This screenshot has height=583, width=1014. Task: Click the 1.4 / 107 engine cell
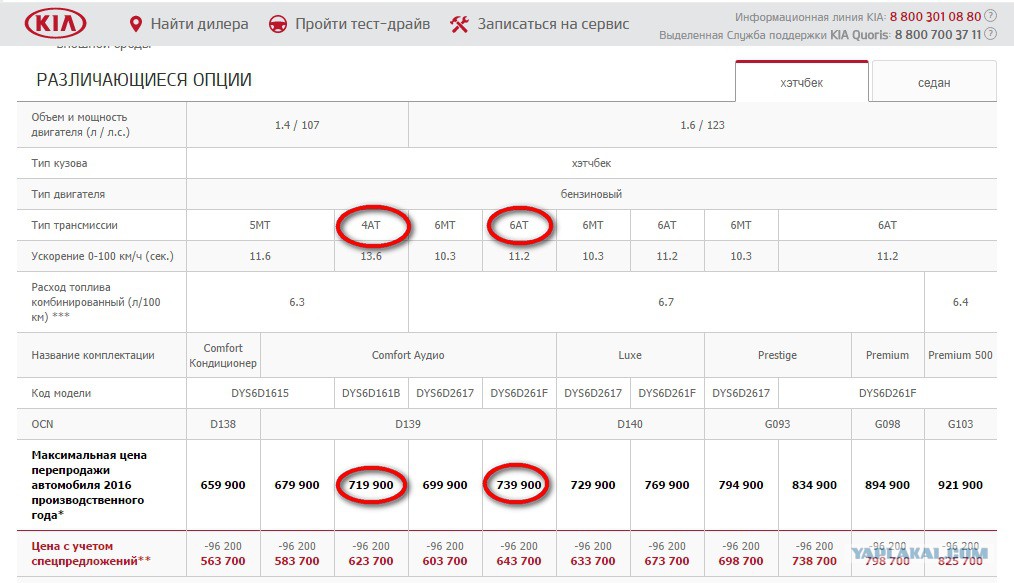(297, 125)
